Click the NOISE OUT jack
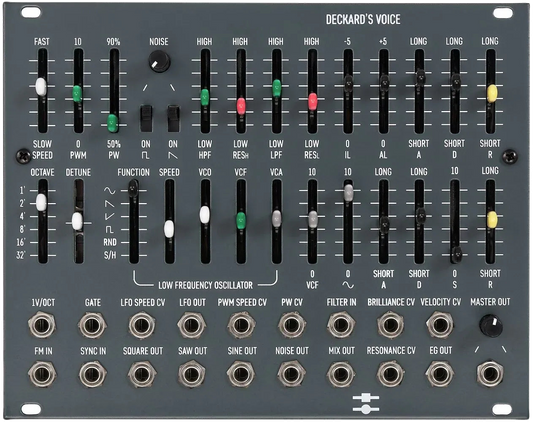 [291, 374]
